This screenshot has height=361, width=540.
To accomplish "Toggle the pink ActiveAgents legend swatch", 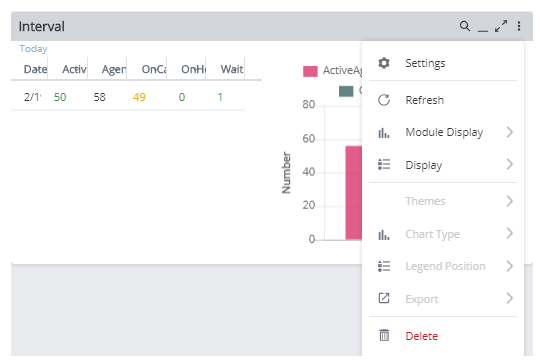I will [x=310, y=71].
